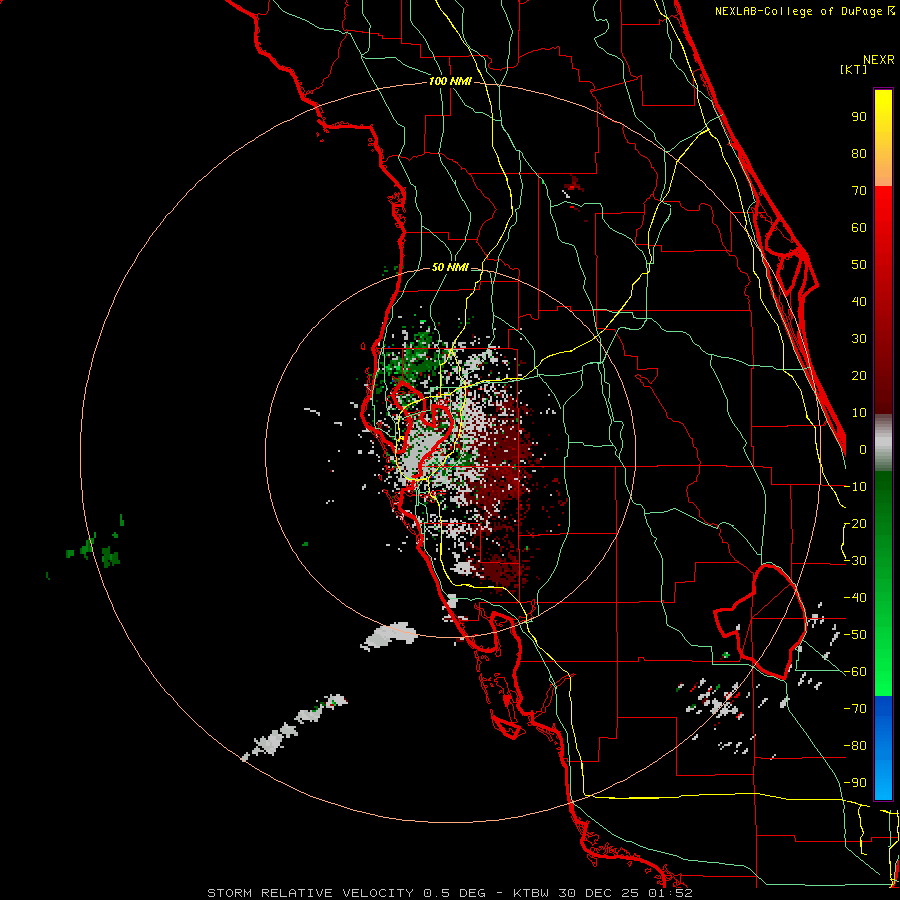Click the NEXR label above the color bar
Viewport: 900px width, 900px height.
tap(879, 60)
